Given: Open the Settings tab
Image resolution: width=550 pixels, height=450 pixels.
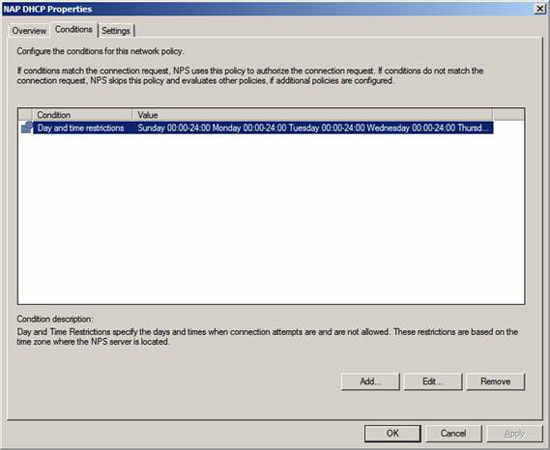Looking at the screenshot, I should (x=116, y=31).
